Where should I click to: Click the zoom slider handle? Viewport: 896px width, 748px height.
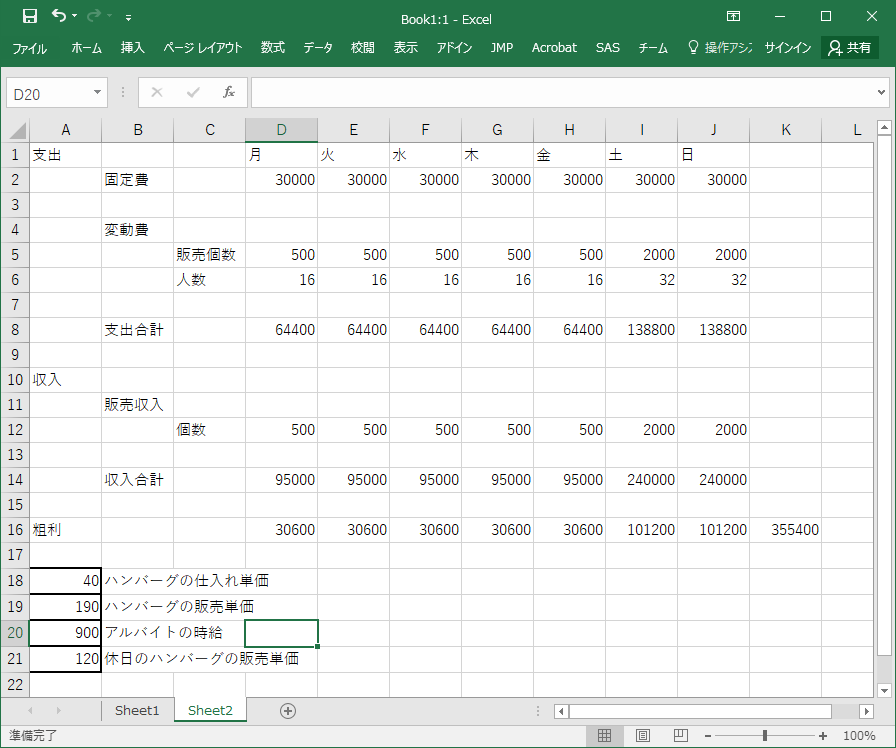[x=765, y=736]
